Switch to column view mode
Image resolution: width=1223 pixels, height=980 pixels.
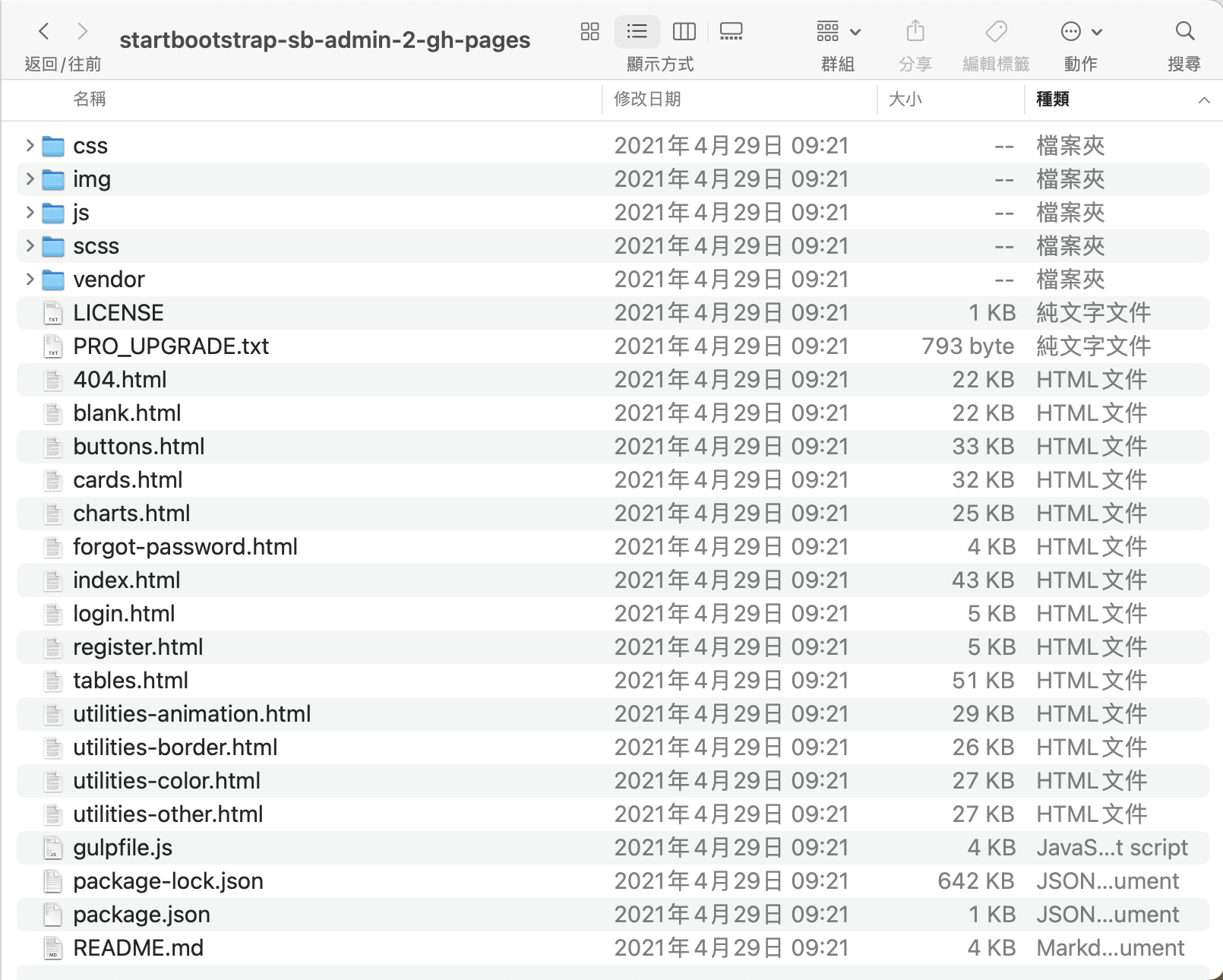(x=684, y=32)
